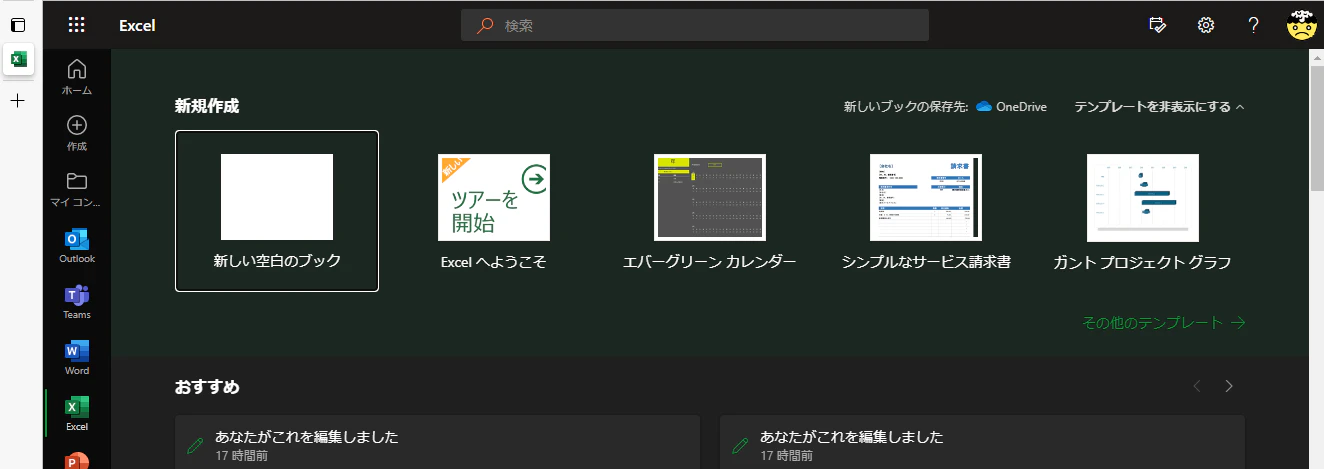1324x469 pixels.
Task: Click the 新しいブックの保存先 label
Action: point(906,106)
